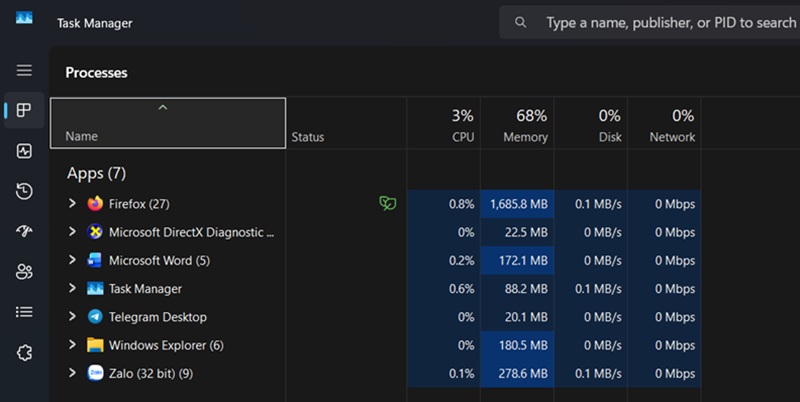Viewport: 800px width, 402px height.
Task: Sort by the Disk column header
Action: click(591, 123)
